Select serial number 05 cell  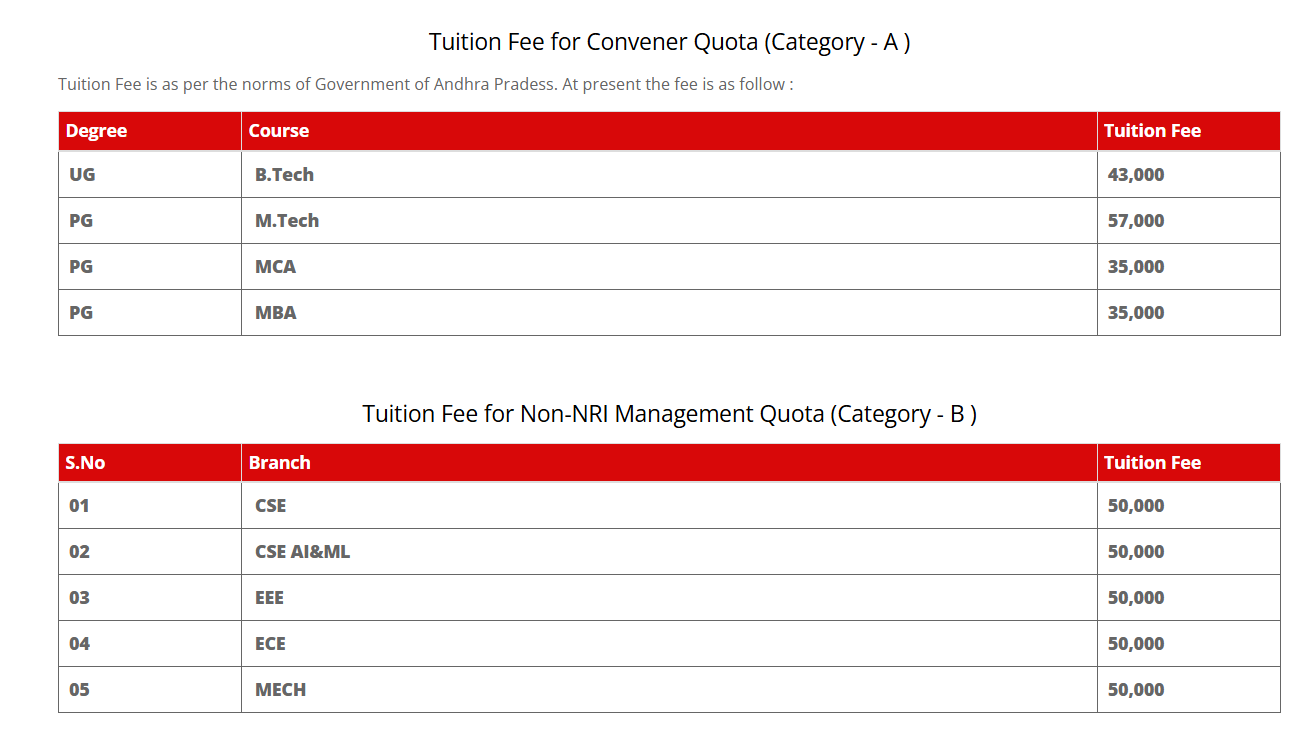79,690
